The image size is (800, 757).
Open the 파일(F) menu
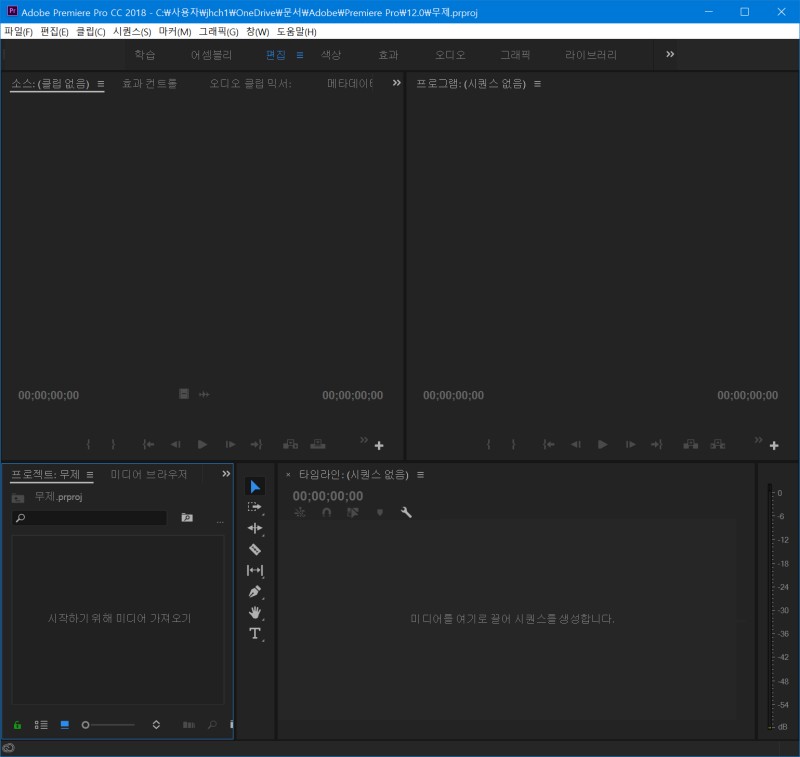[x=18, y=32]
